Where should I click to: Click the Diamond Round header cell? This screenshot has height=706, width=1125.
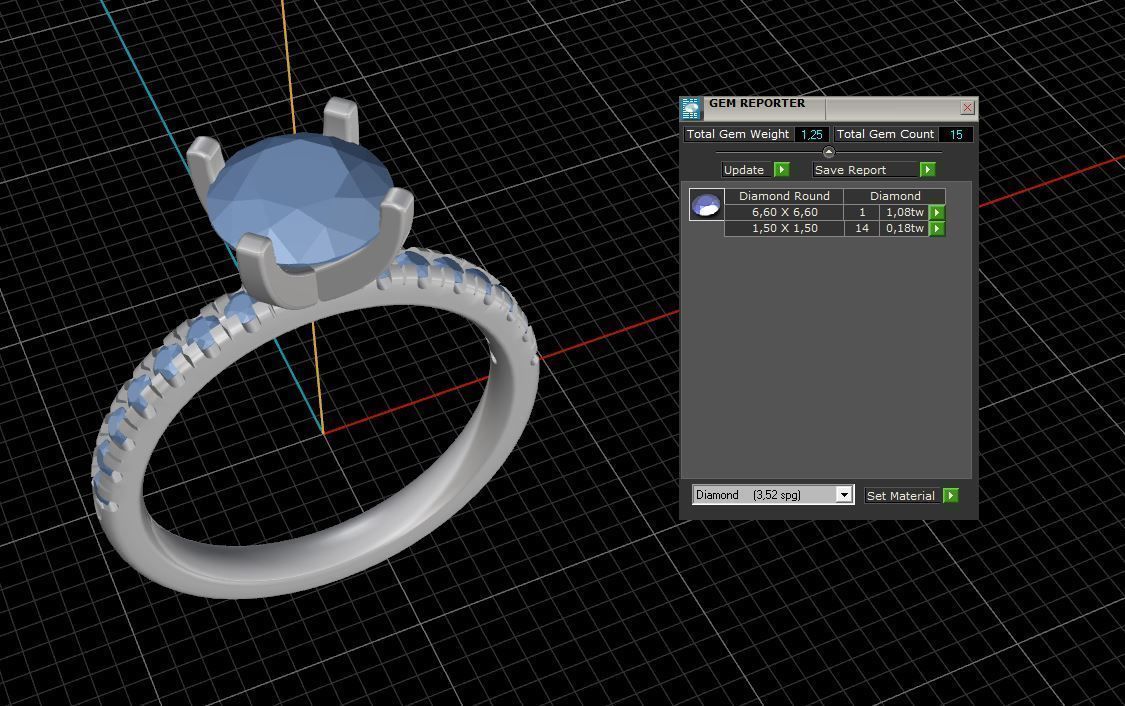784,196
